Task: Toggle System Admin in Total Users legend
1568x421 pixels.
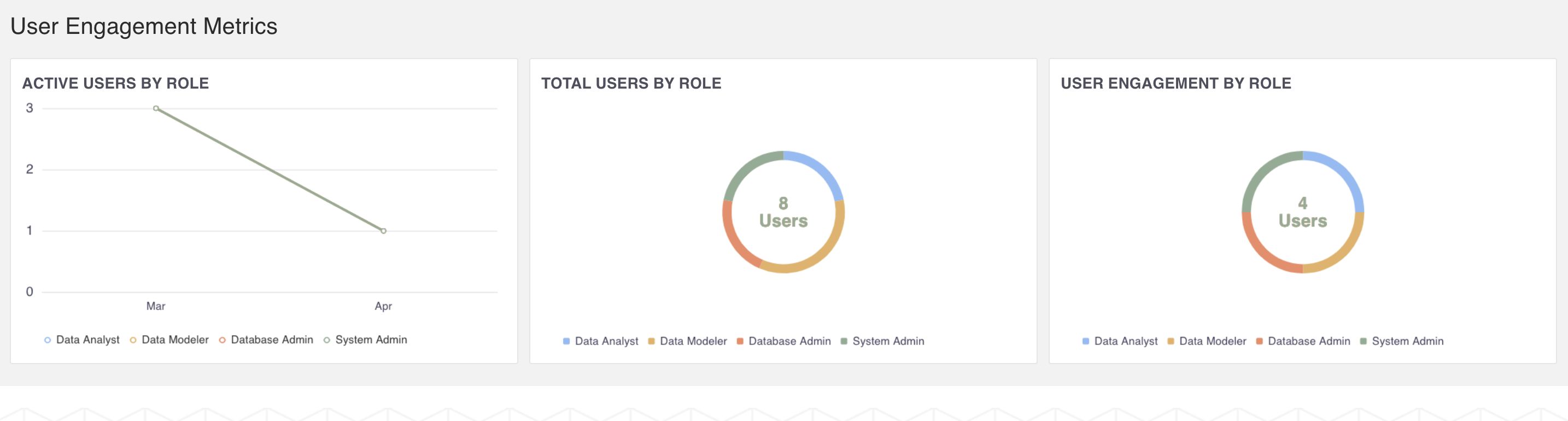Action: [882, 341]
